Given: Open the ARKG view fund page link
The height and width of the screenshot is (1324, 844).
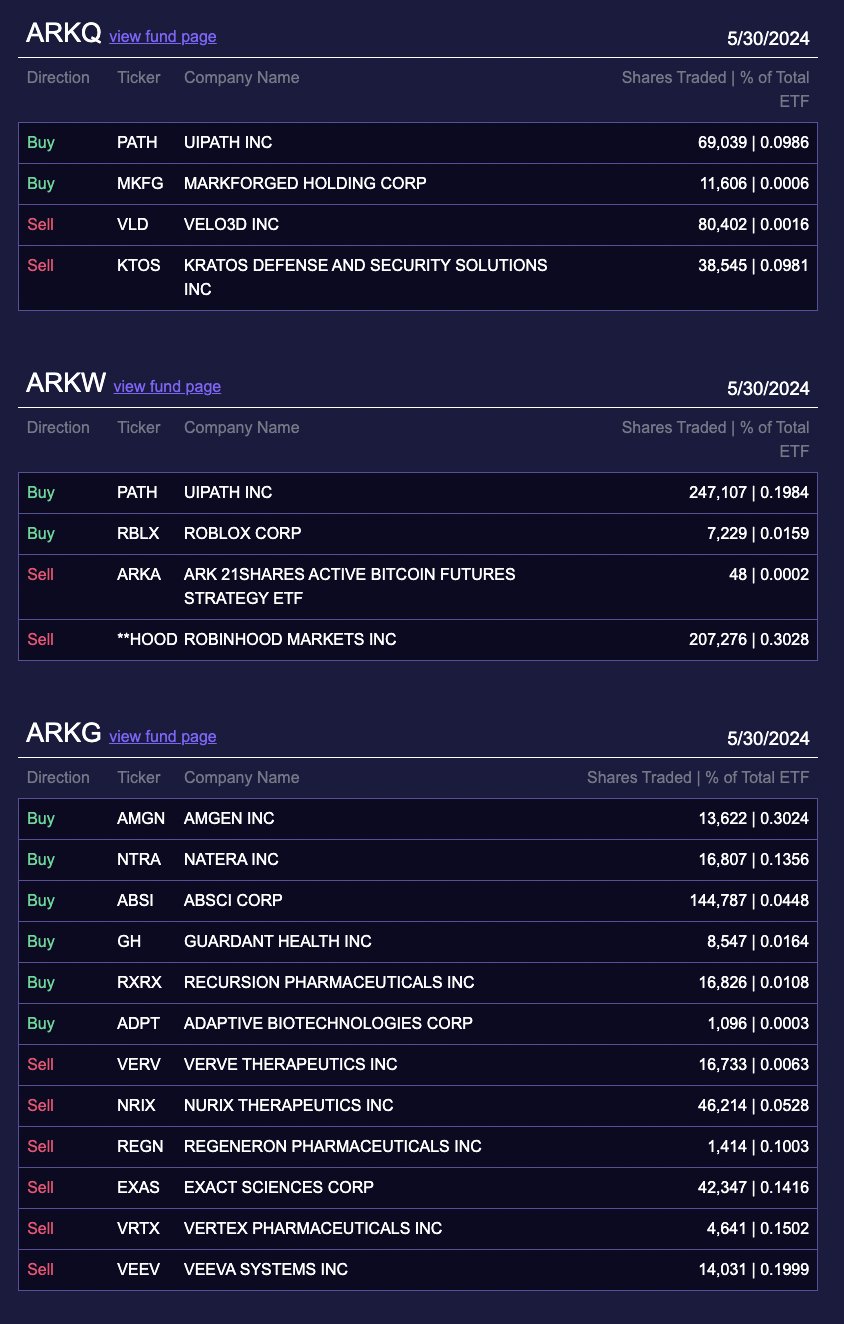Looking at the screenshot, I should click(163, 736).
